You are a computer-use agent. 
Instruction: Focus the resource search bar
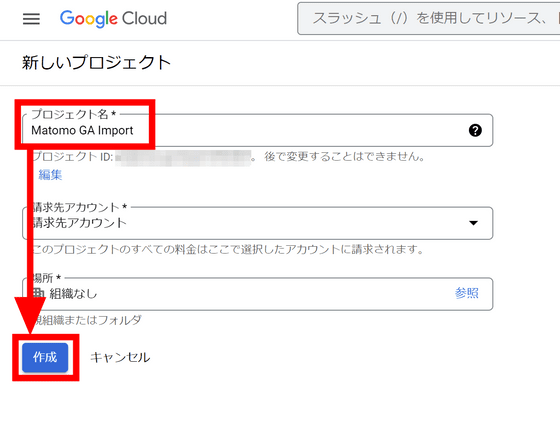pos(429,19)
